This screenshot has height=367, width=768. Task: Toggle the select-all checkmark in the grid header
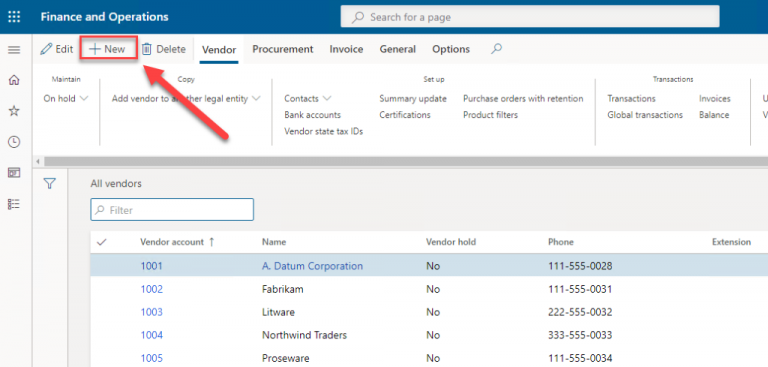point(102,242)
